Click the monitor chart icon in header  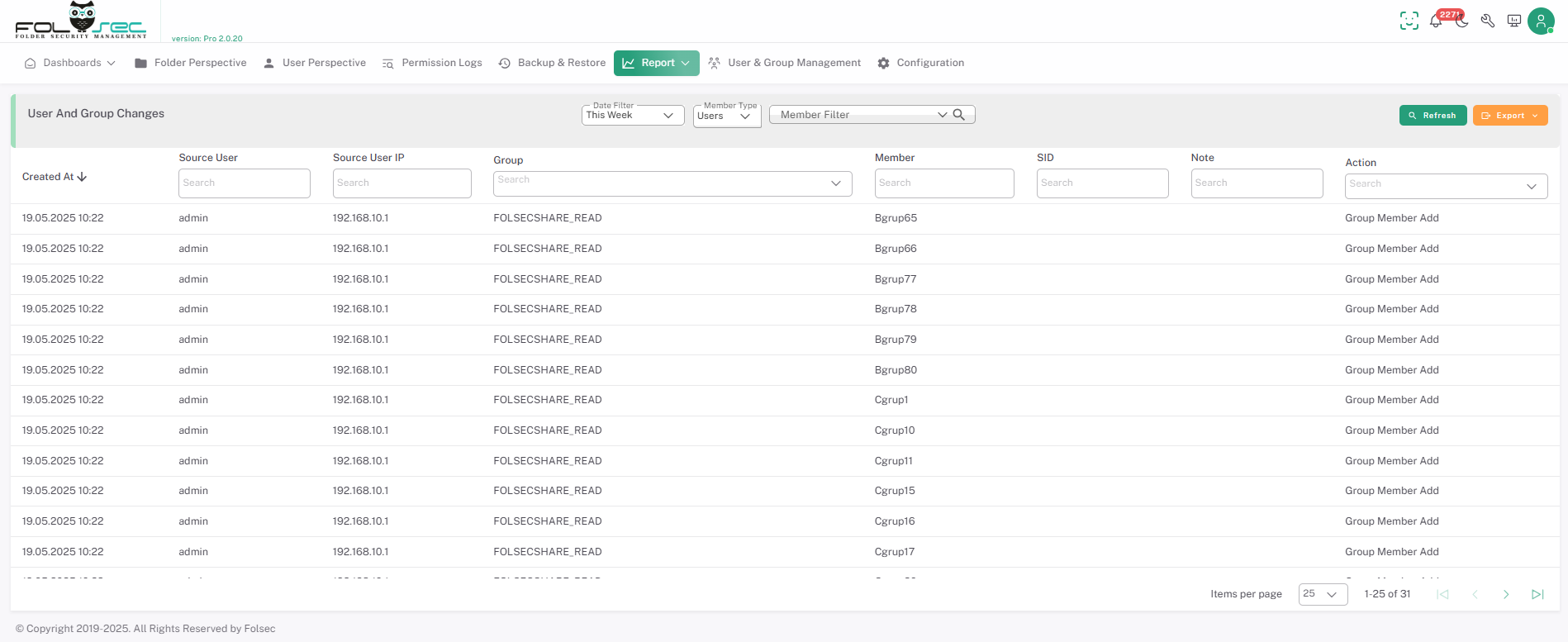(1514, 21)
